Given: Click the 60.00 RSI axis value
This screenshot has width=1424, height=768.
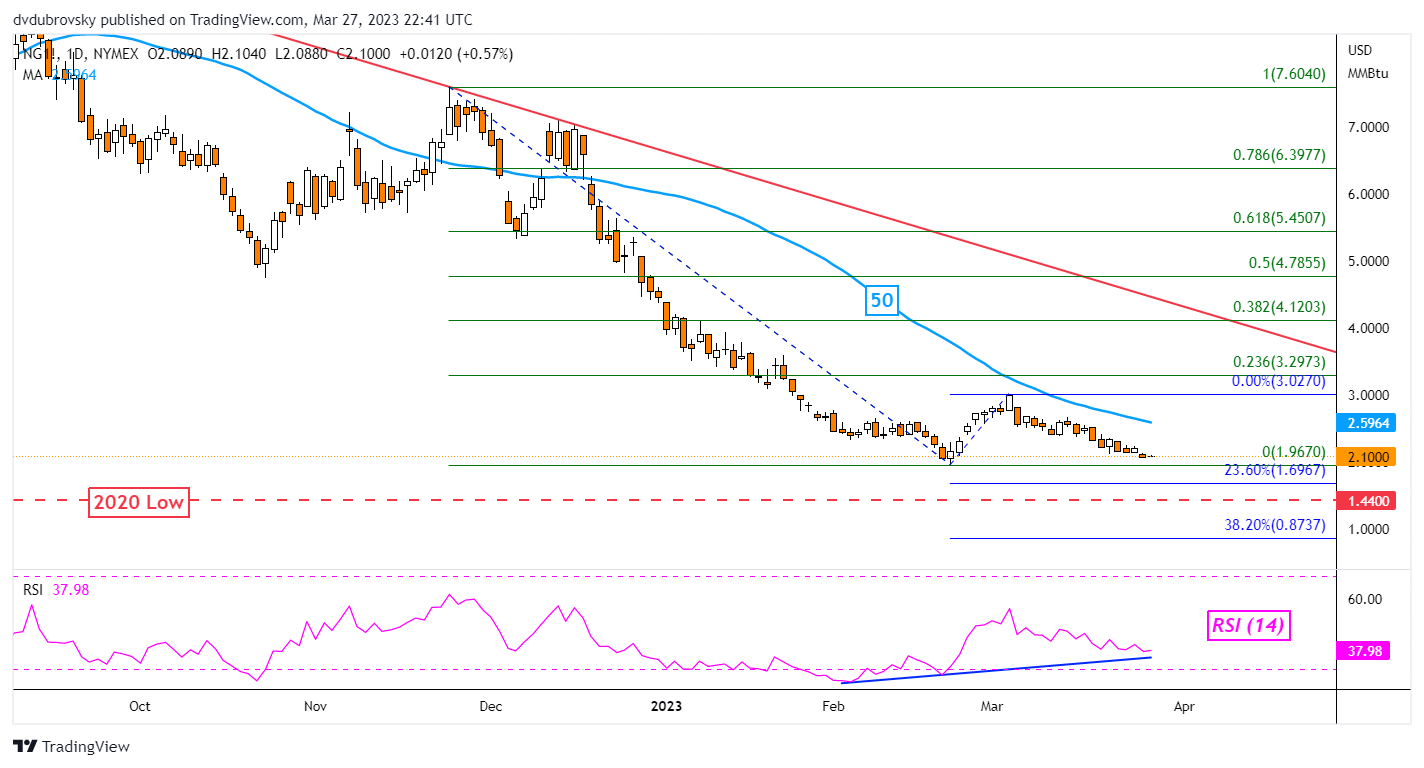Looking at the screenshot, I should point(1366,599).
